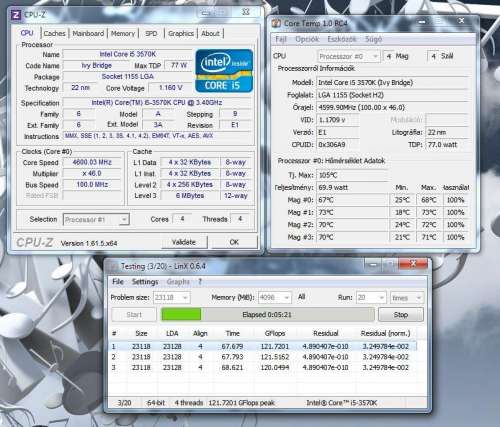Minimize the Core Temp window
500x427 pixels.
[422, 22]
